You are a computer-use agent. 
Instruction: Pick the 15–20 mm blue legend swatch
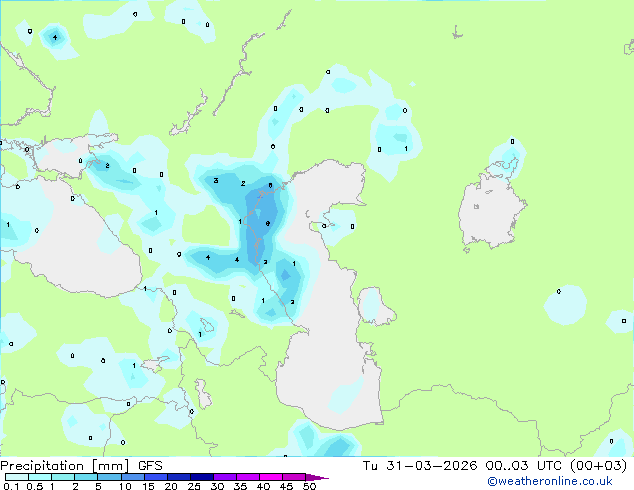(x=156, y=477)
